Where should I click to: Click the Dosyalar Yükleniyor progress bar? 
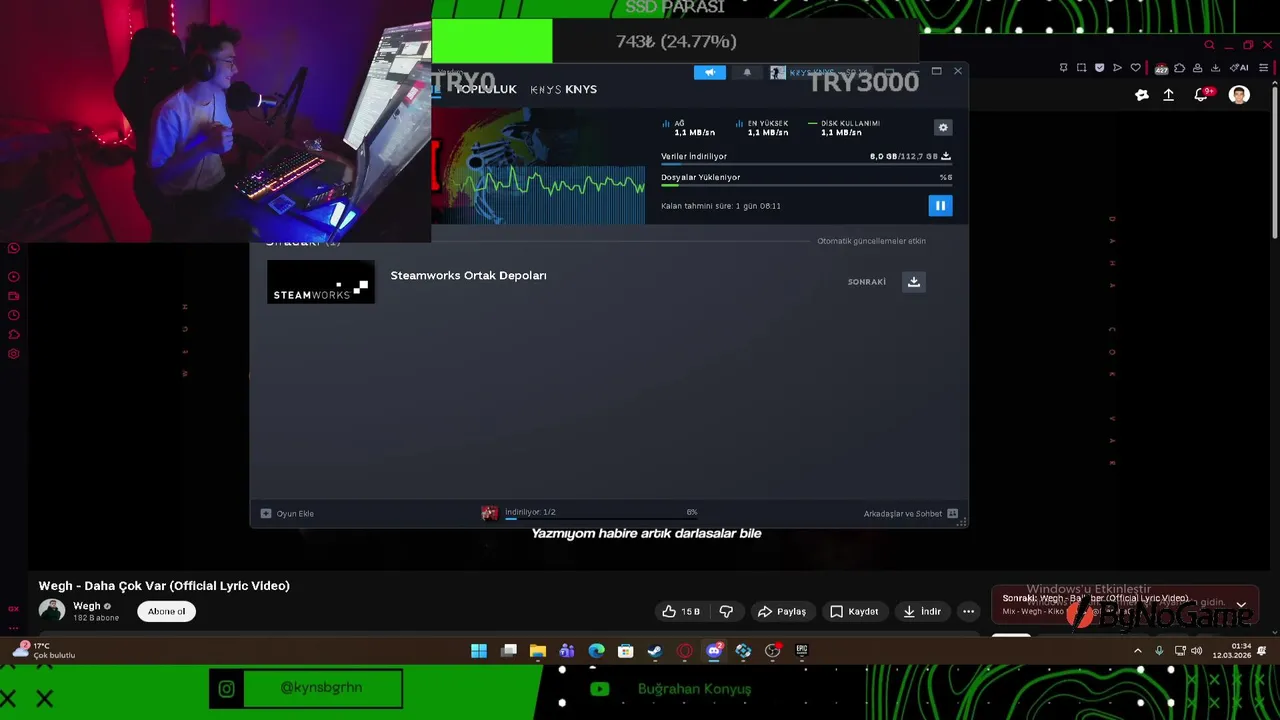click(x=806, y=185)
